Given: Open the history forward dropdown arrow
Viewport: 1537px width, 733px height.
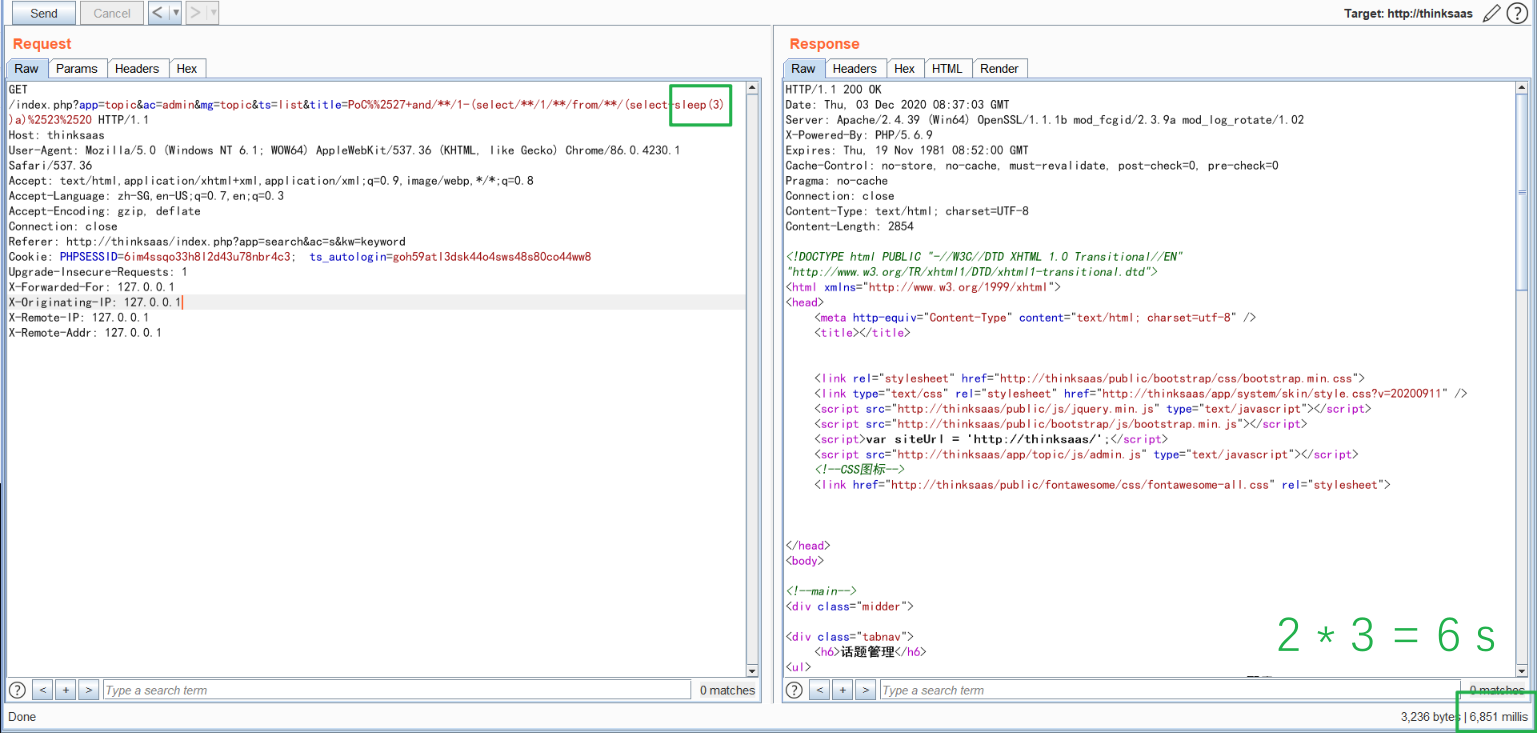Looking at the screenshot, I should tap(213, 13).
